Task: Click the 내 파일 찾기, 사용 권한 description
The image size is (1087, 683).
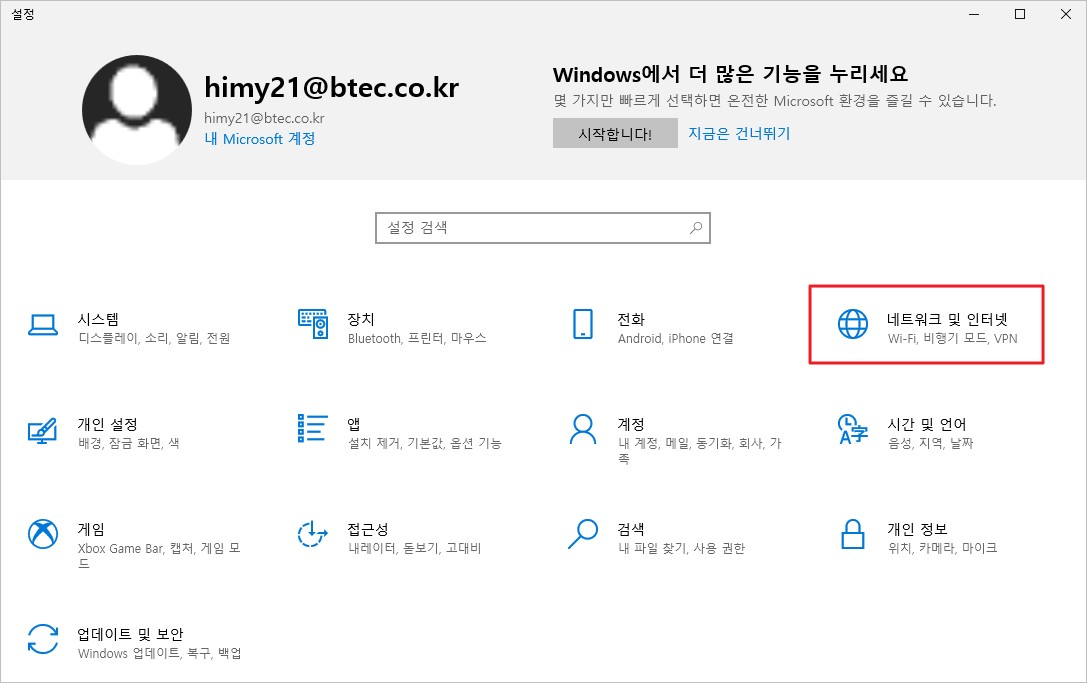Action: coord(681,548)
